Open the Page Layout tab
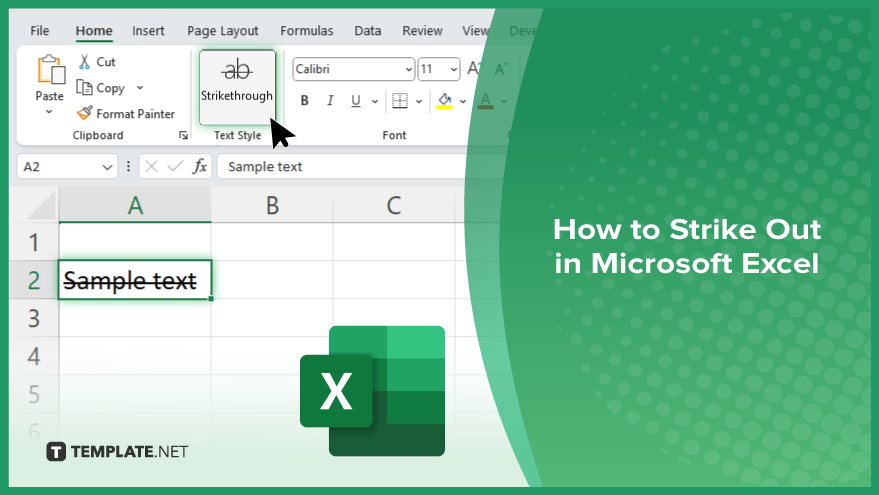This screenshot has height=495, width=879. (x=223, y=31)
